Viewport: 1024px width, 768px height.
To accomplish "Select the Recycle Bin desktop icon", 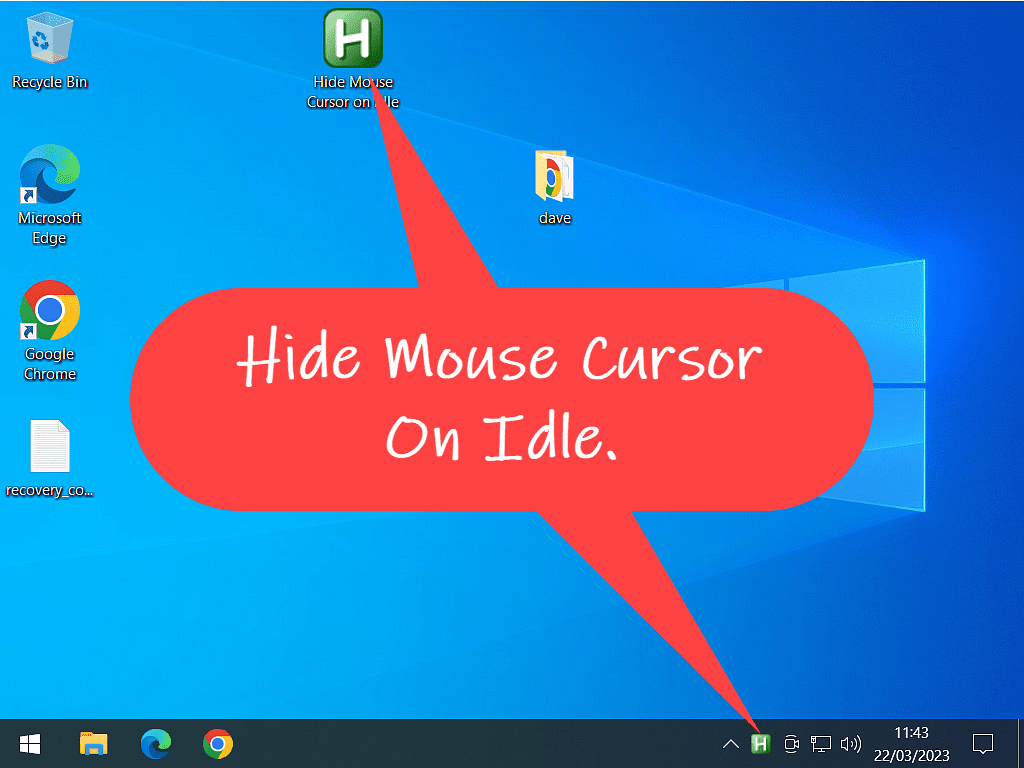I will (49, 40).
